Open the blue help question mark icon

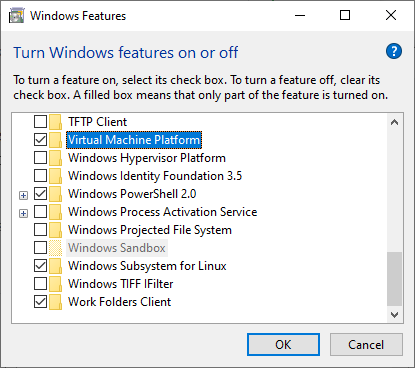[x=394, y=51]
